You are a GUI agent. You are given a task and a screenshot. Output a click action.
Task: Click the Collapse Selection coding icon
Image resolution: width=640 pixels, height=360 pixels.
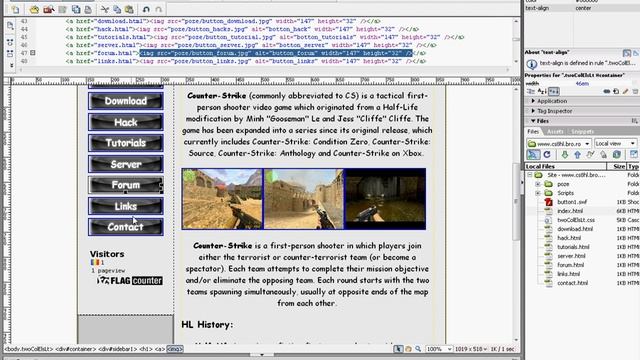click(x=10, y=53)
